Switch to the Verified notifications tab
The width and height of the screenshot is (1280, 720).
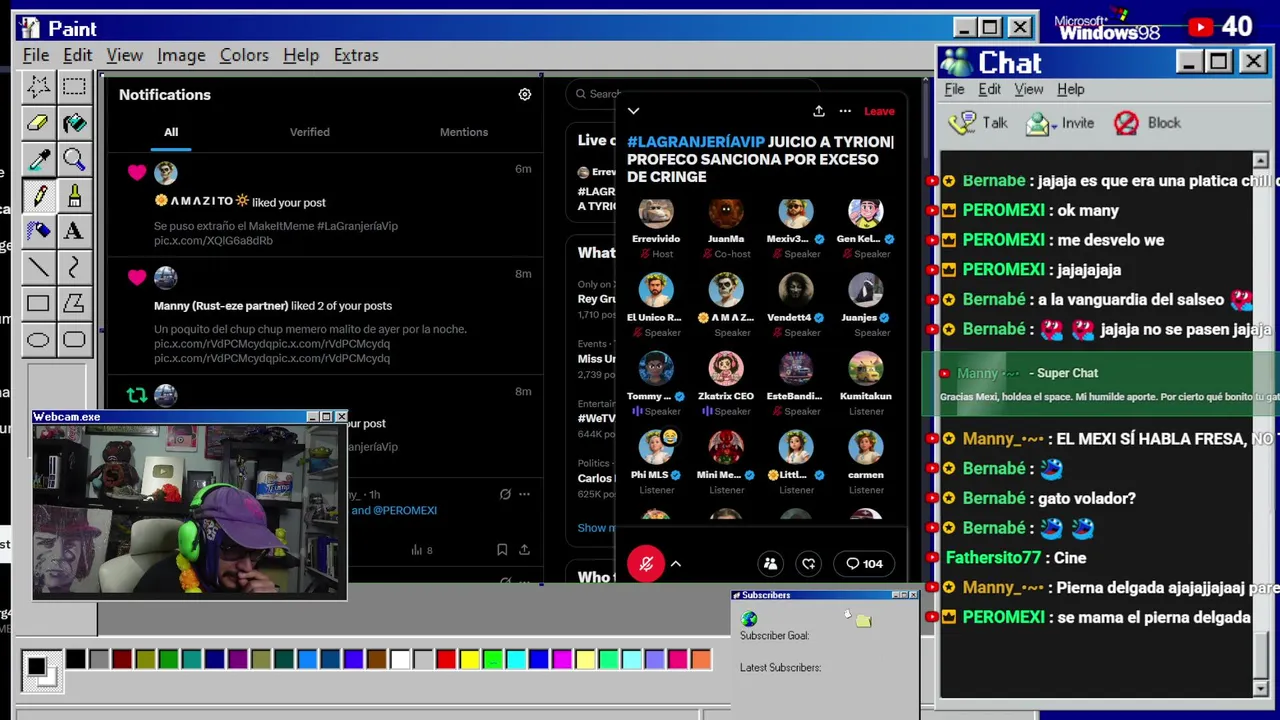(x=309, y=132)
